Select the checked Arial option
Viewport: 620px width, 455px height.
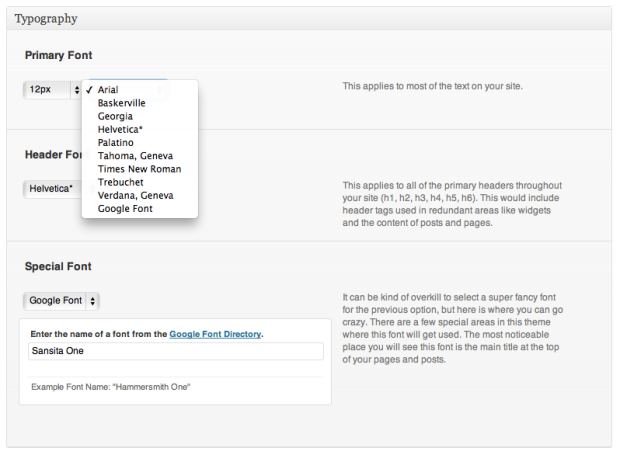108,90
